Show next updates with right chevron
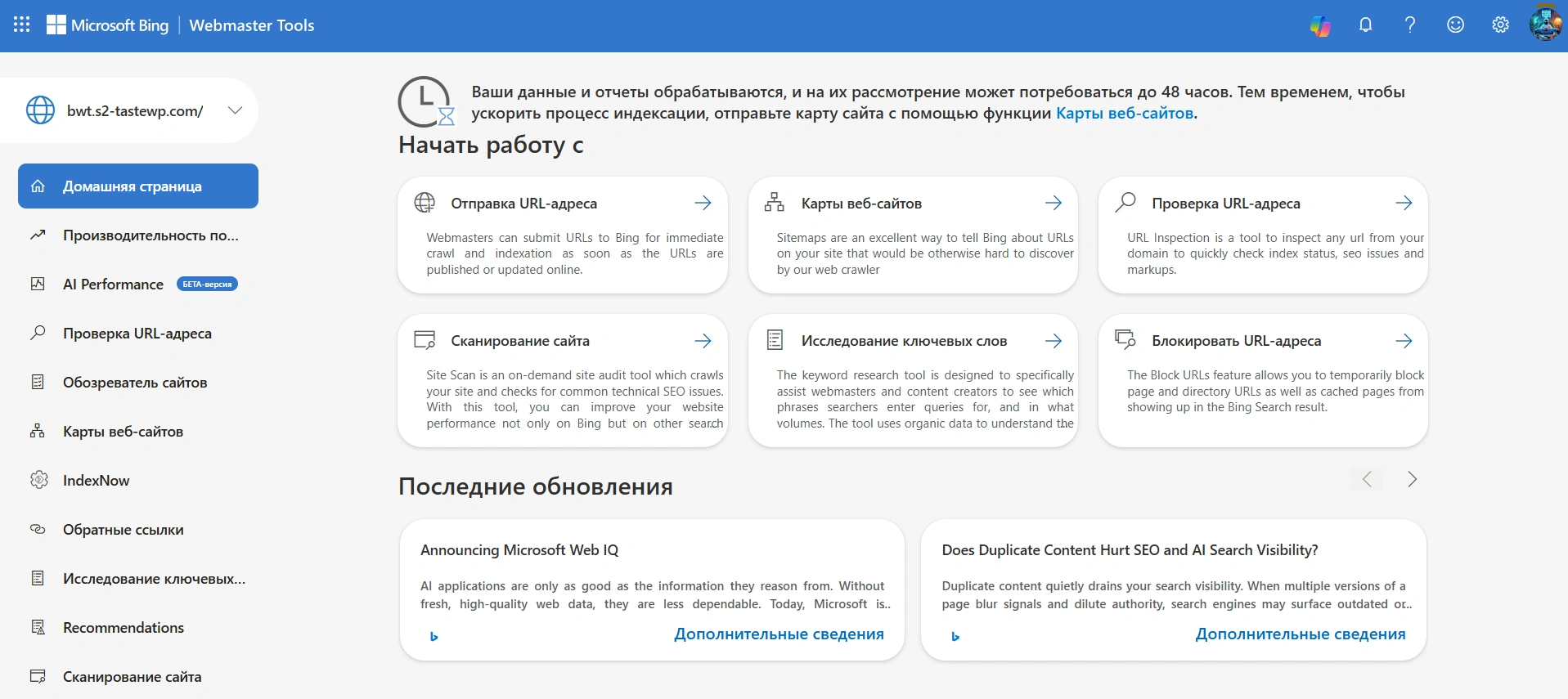Image resolution: width=1568 pixels, height=699 pixels. tap(1412, 479)
